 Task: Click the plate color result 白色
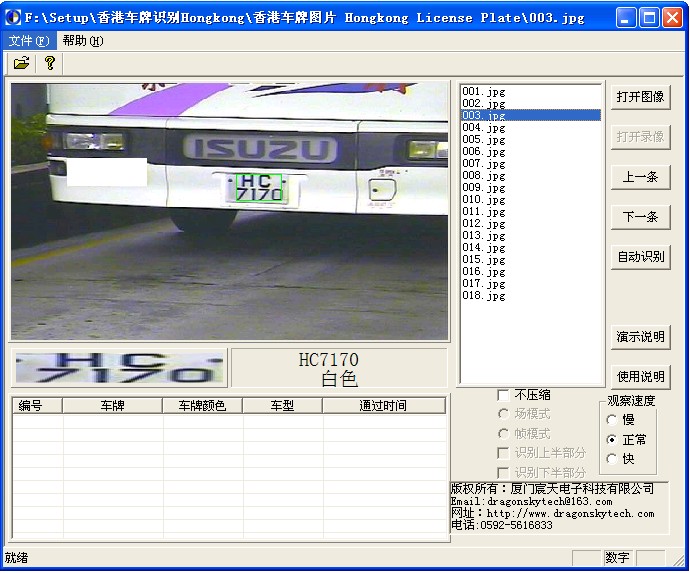click(339, 379)
